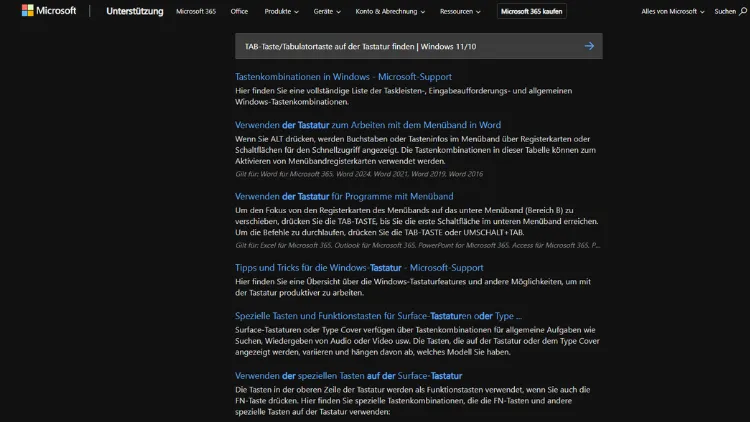Click the Microsoft 365 kaufen button
The width and height of the screenshot is (750, 422).
(x=531, y=11)
